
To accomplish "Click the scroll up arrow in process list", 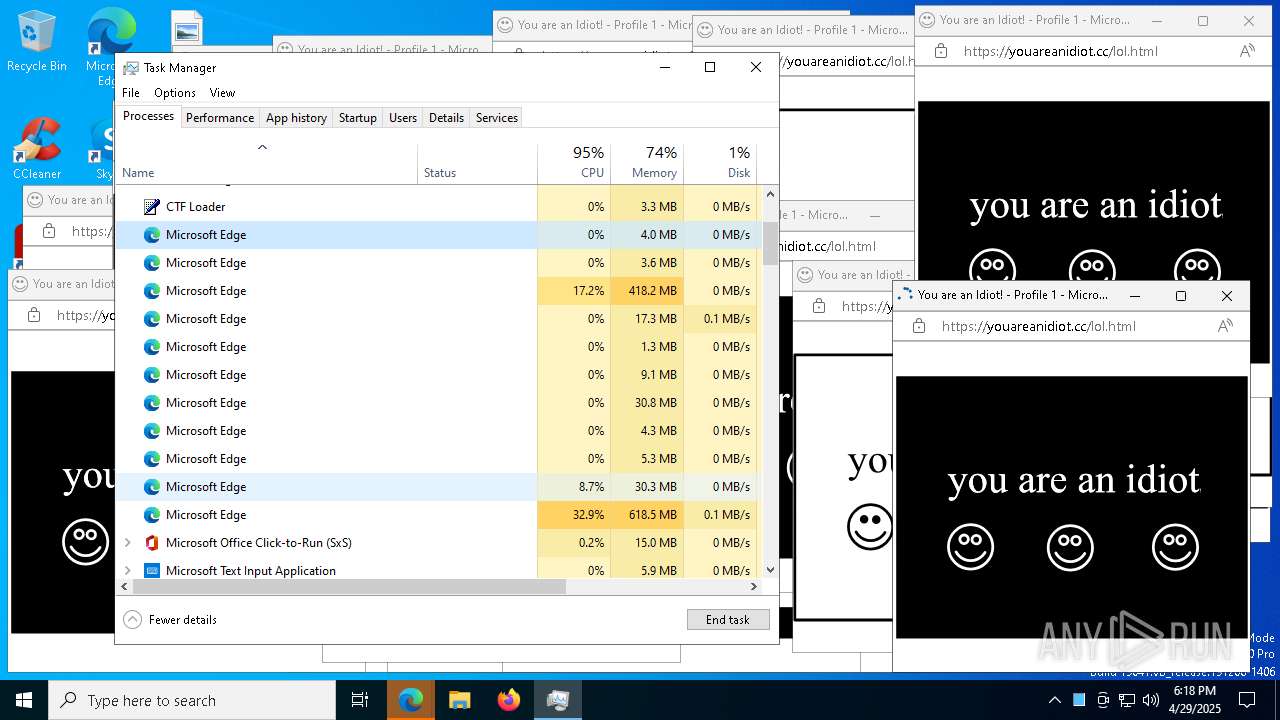I will 770,194.
